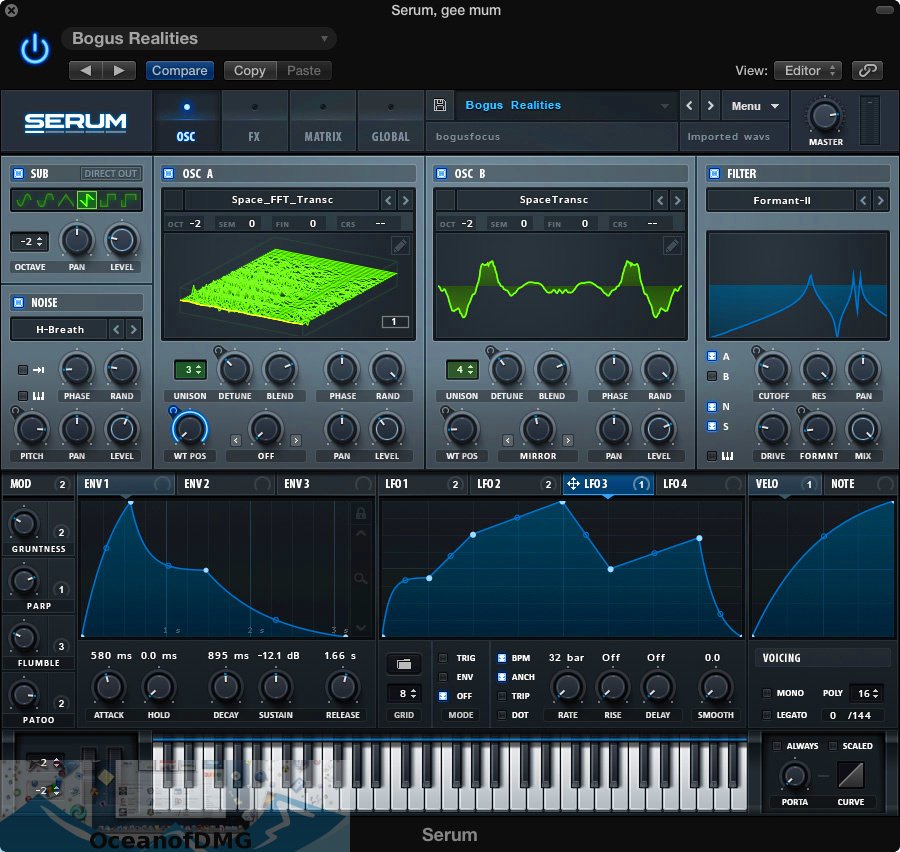The image size is (900, 852).
Task: Open the OSC B wavetable edit pencil
Action: point(672,246)
